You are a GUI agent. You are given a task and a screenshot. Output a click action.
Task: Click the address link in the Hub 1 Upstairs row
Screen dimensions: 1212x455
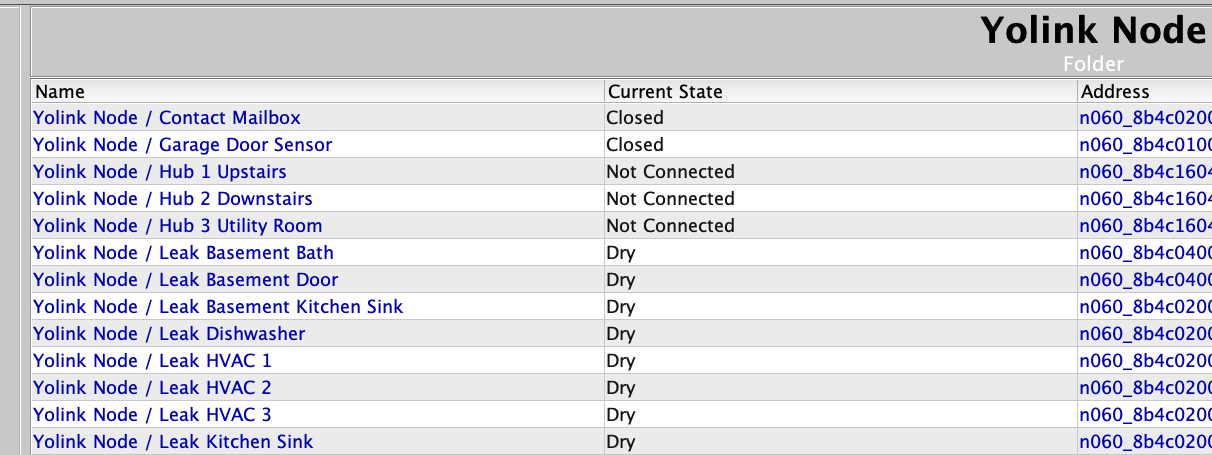click(x=1145, y=172)
